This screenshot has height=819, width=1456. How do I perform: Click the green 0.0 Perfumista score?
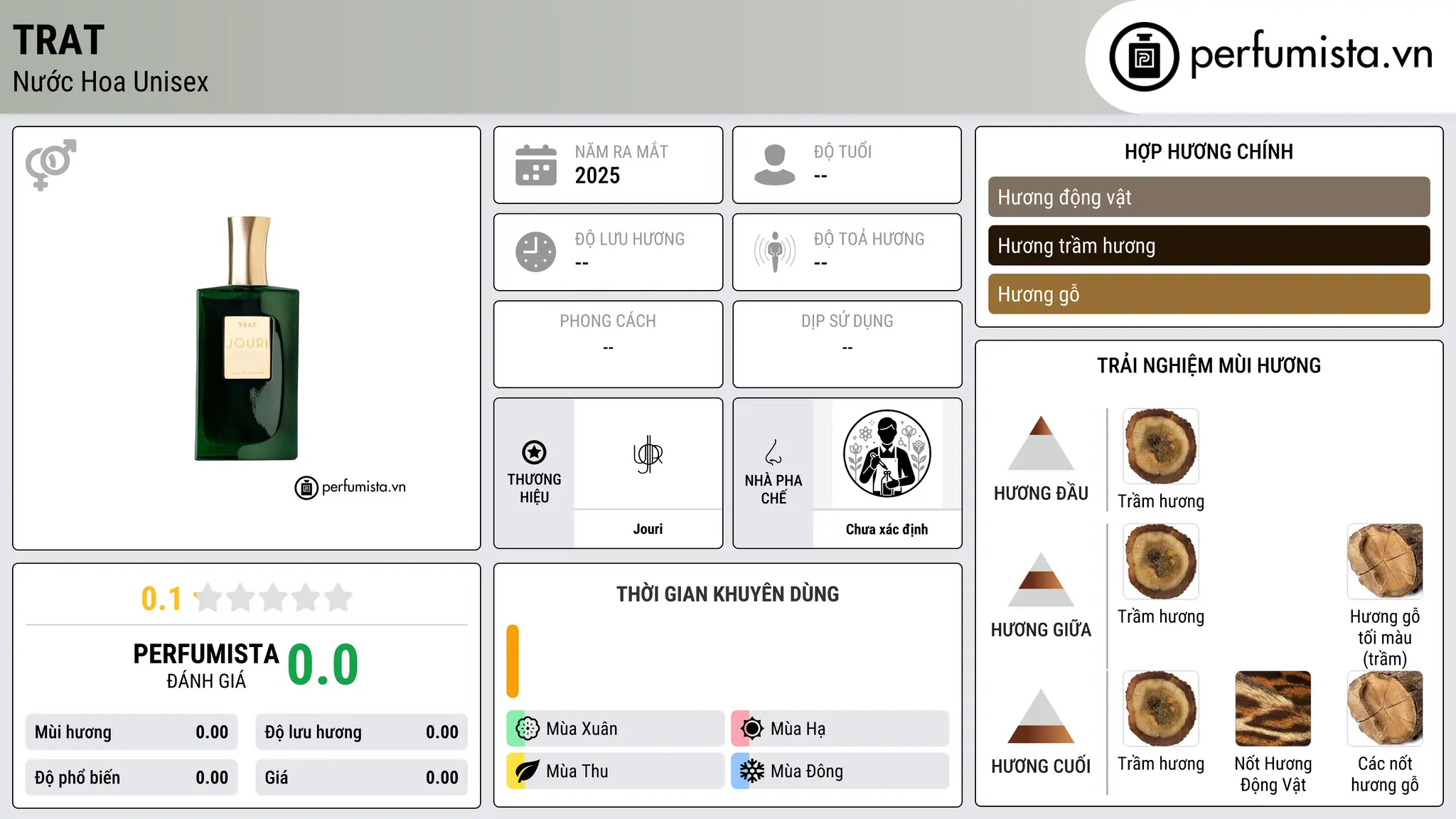pos(323,665)
